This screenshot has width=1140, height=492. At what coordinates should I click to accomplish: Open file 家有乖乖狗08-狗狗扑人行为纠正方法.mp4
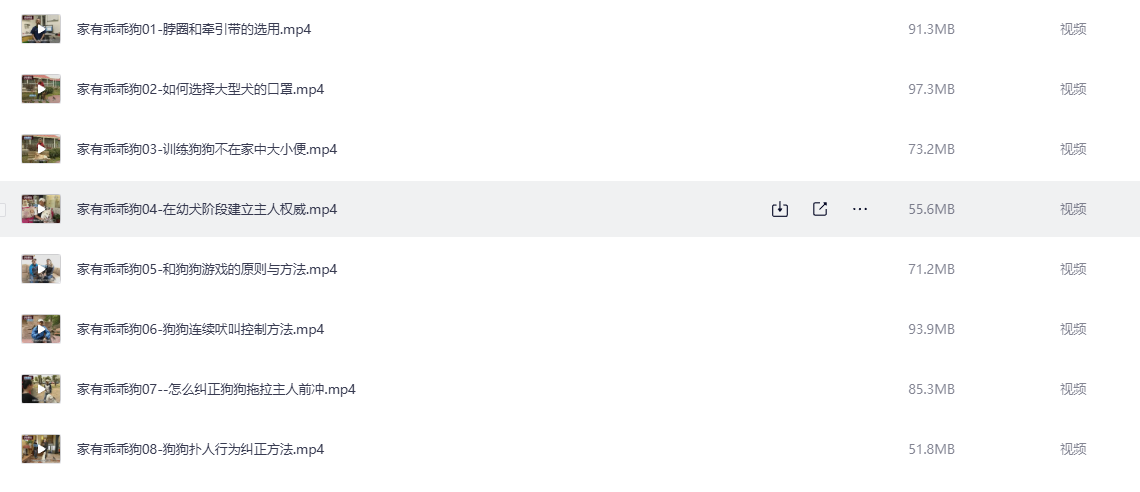(x=200, y=449)
